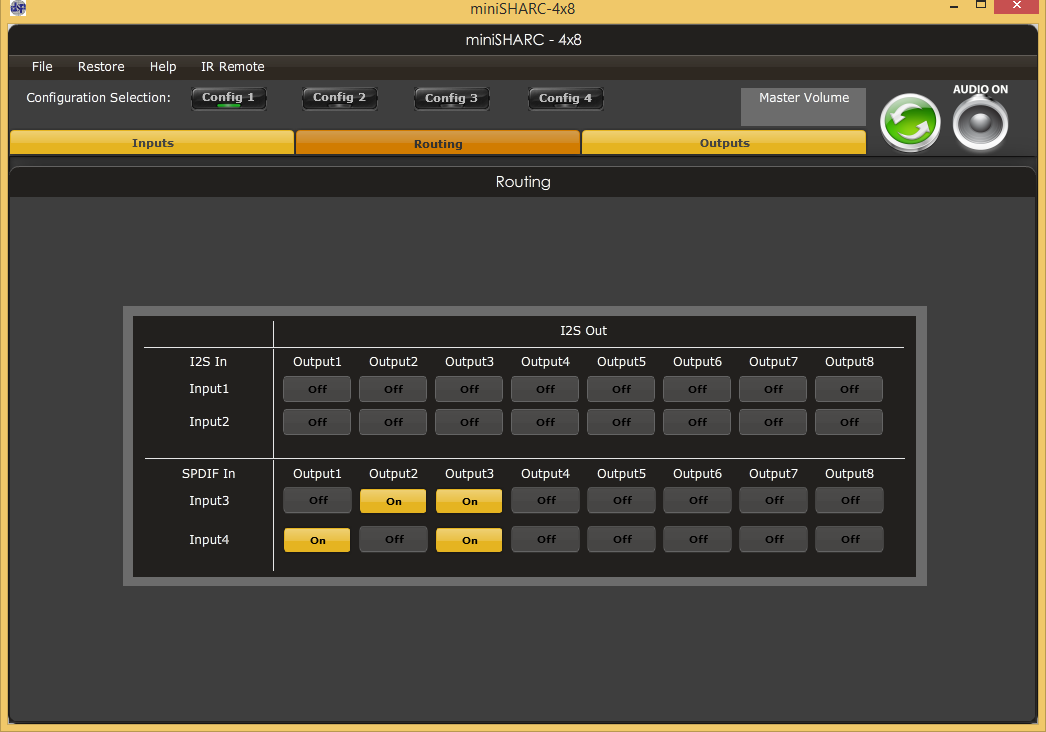
Task: Toggle I2S Input2 to Output8 routing
Action: coord(849,422)
